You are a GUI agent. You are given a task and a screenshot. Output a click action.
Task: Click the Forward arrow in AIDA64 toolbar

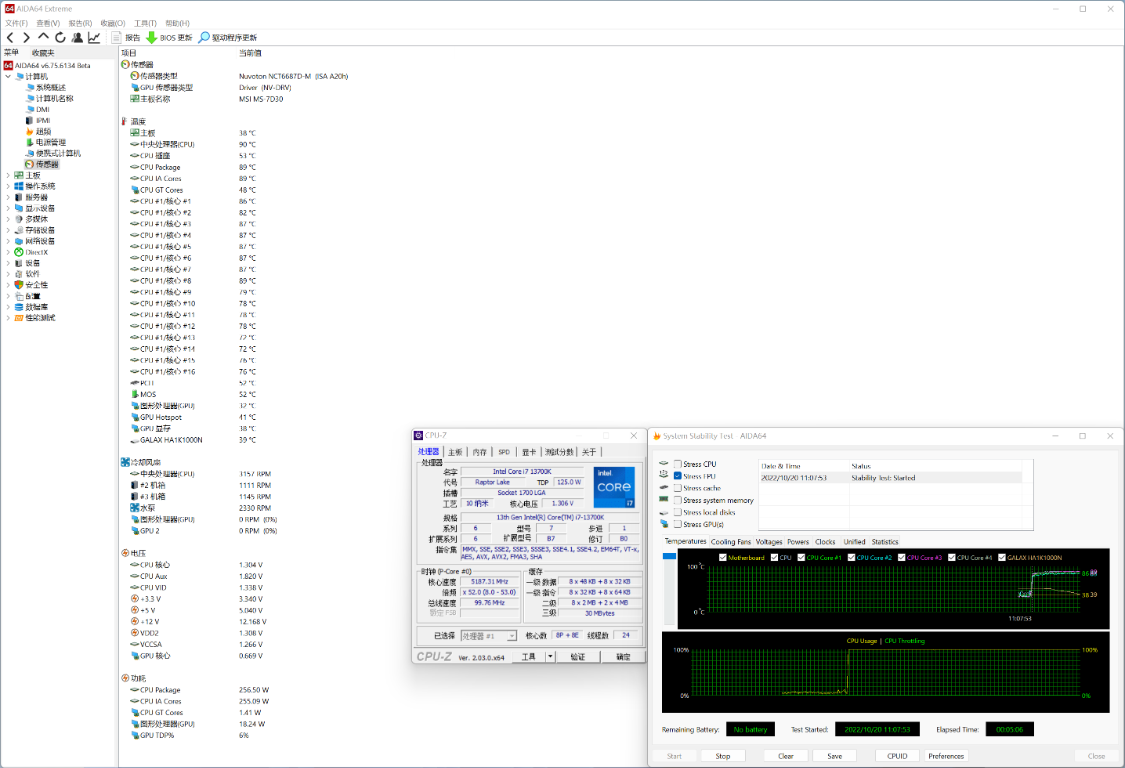click(27, 37)
